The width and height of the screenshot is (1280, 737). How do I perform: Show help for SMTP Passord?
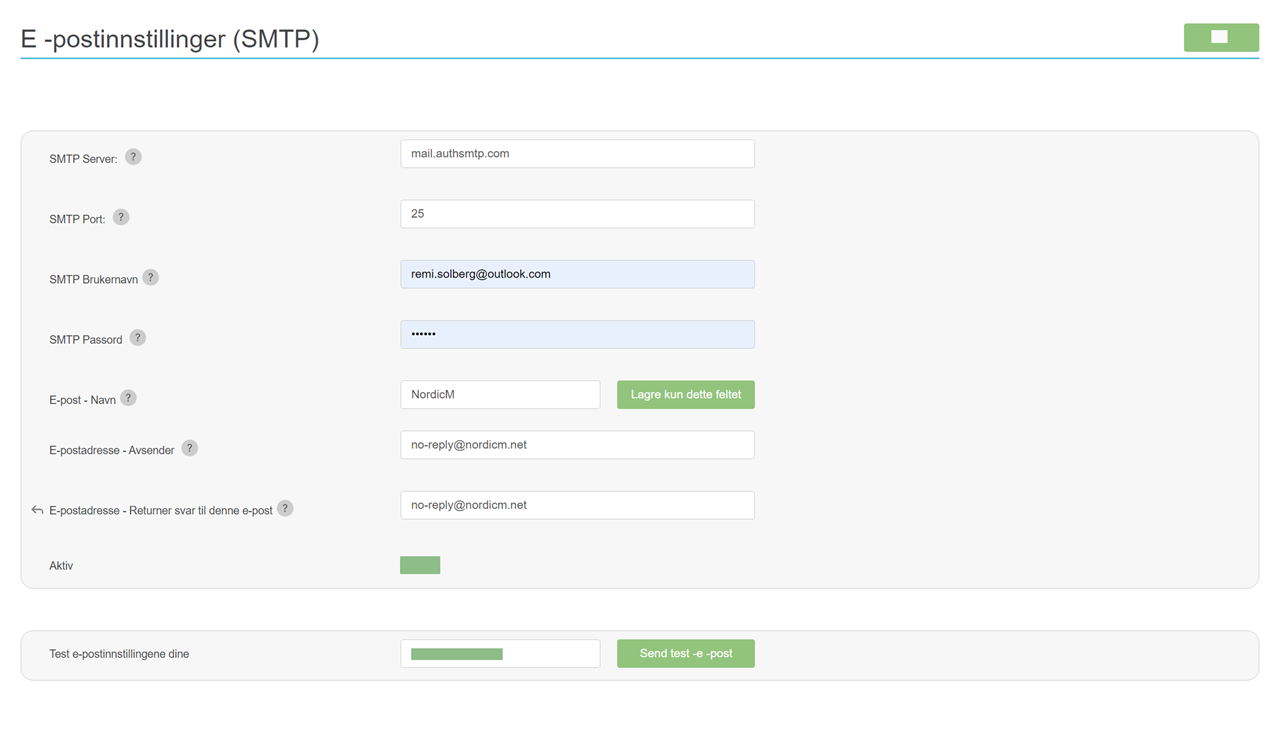pos(138,338)
